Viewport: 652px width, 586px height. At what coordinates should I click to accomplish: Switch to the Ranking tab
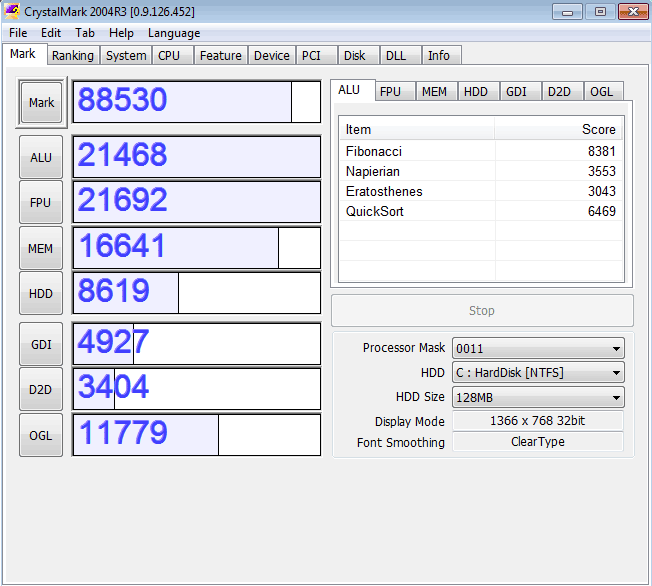point(72,56)
